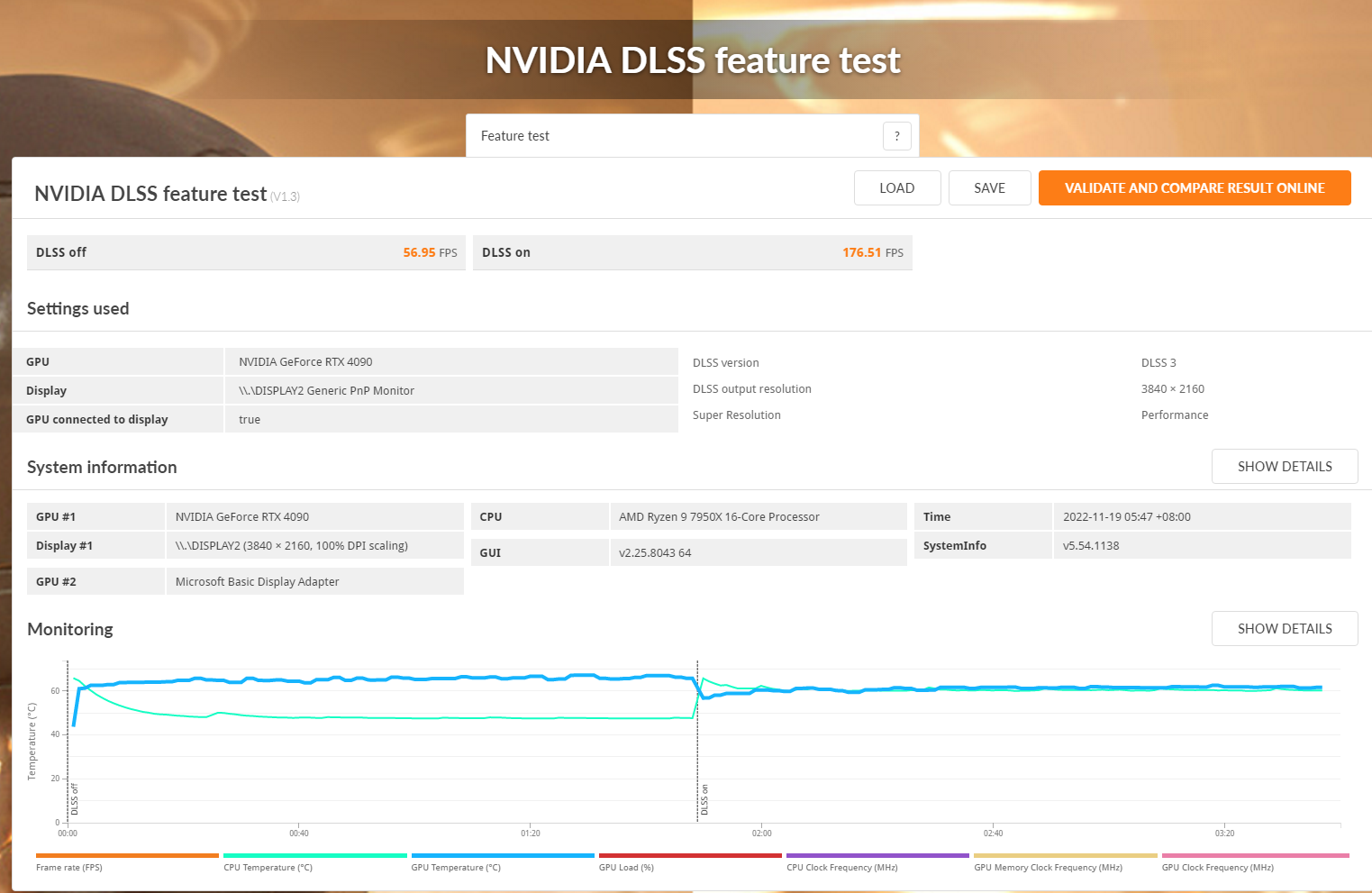The image size is (1372, 893).
Task: Click the AMD Ryzen 9 7950X processor value
Action: pos(719,517)
